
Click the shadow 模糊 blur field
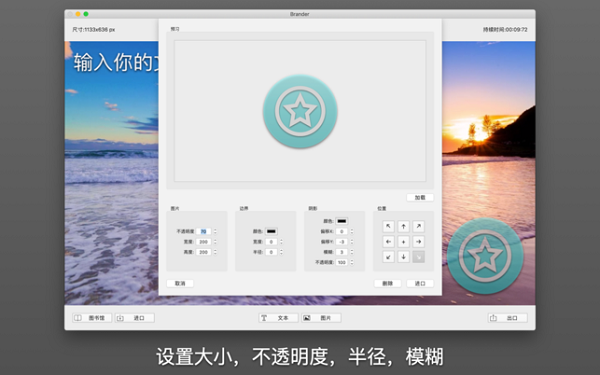coord(342,252)
